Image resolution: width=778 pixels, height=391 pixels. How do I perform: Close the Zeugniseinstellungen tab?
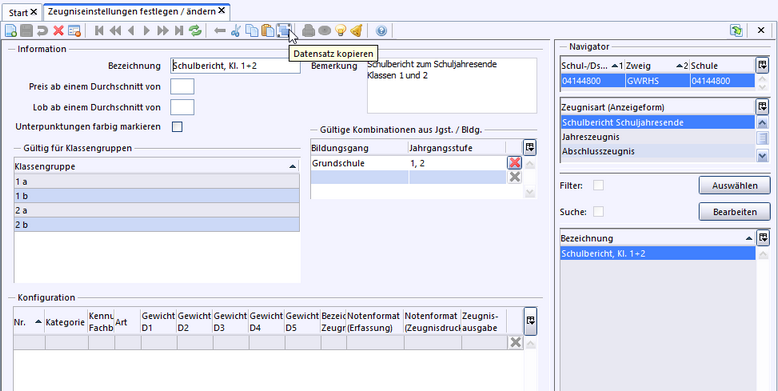pyautogui.click(x=221, y=11)
